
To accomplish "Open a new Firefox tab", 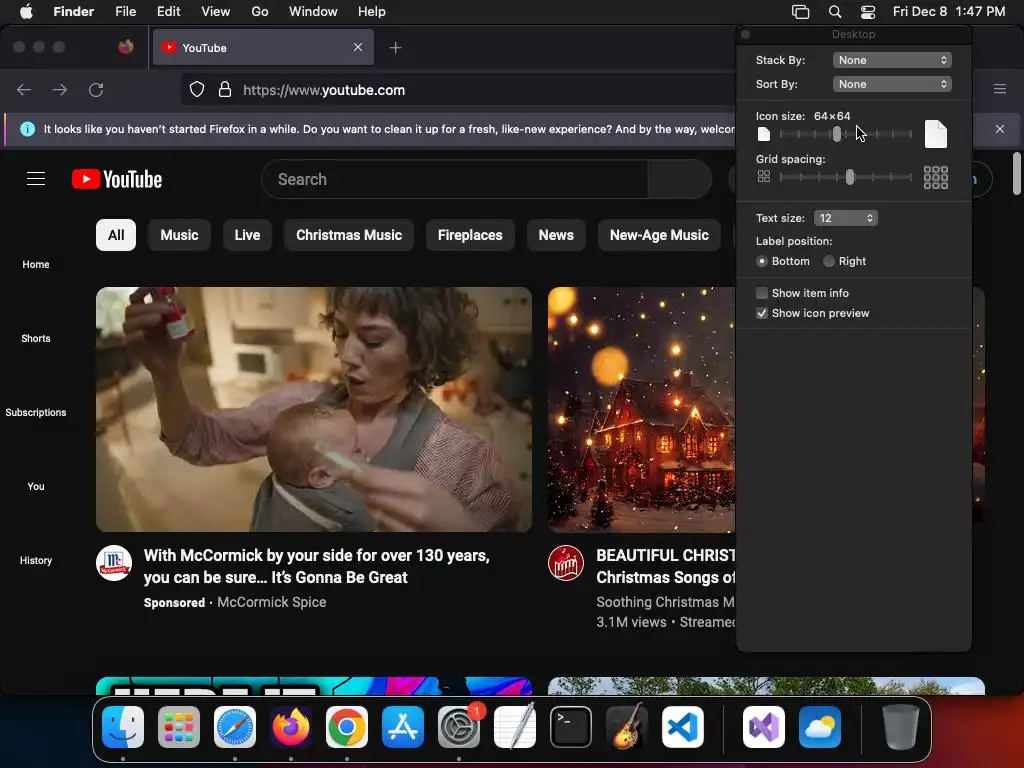I will coord(395,48).
